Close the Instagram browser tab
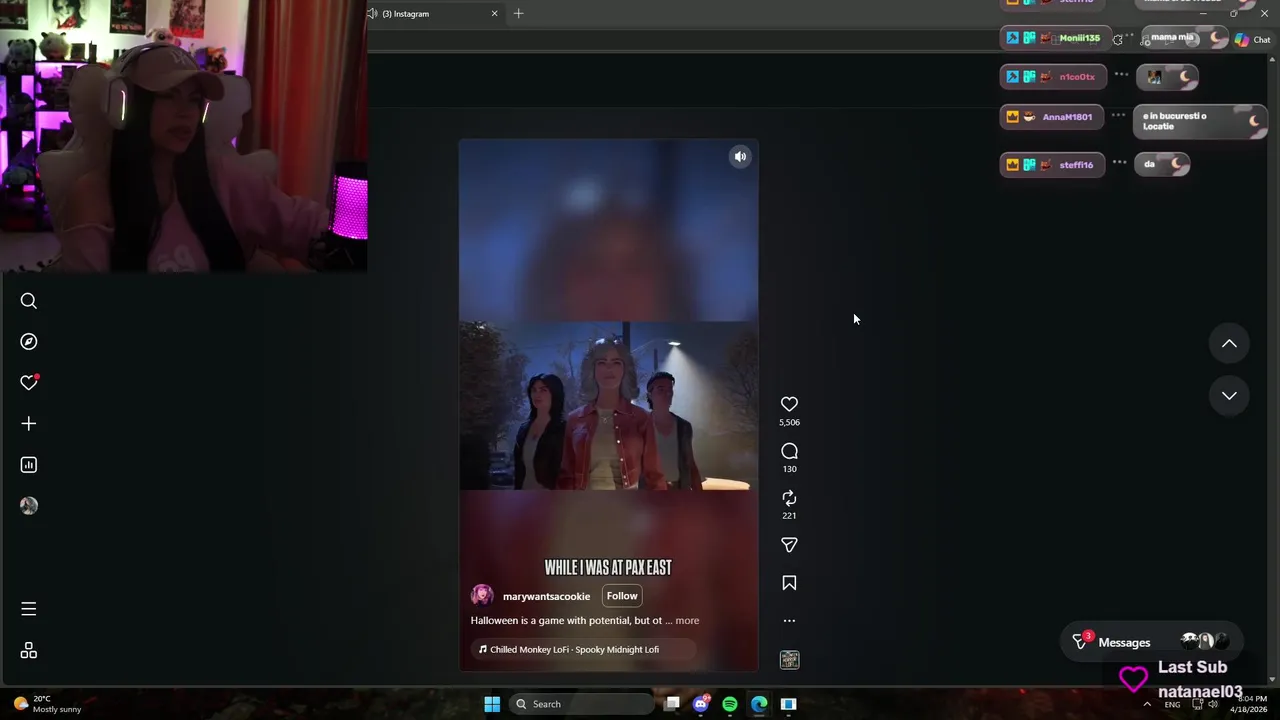 [x=494, y=14]
